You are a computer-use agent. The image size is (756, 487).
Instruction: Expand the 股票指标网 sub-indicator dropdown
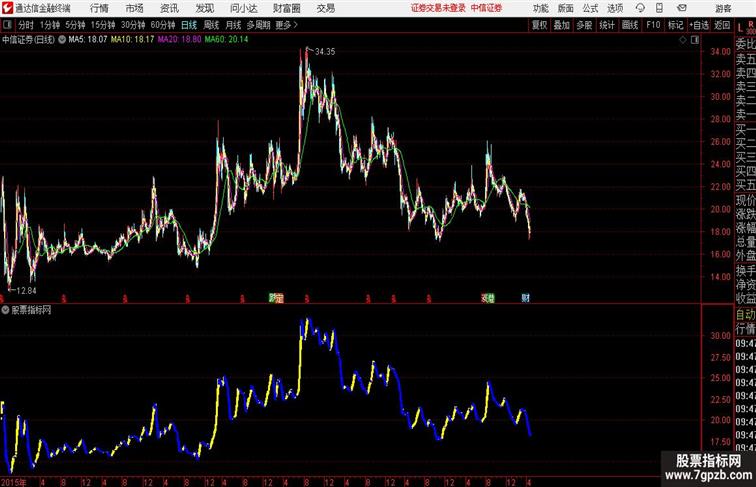point(5,310)
